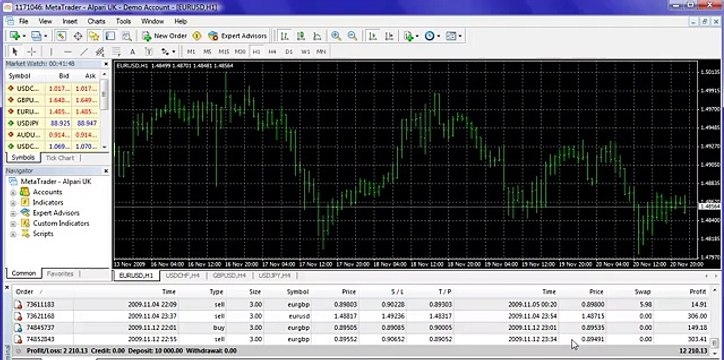
Task: Toggle Auto Scroll for the chart
Action: click(x=373, y=36)
